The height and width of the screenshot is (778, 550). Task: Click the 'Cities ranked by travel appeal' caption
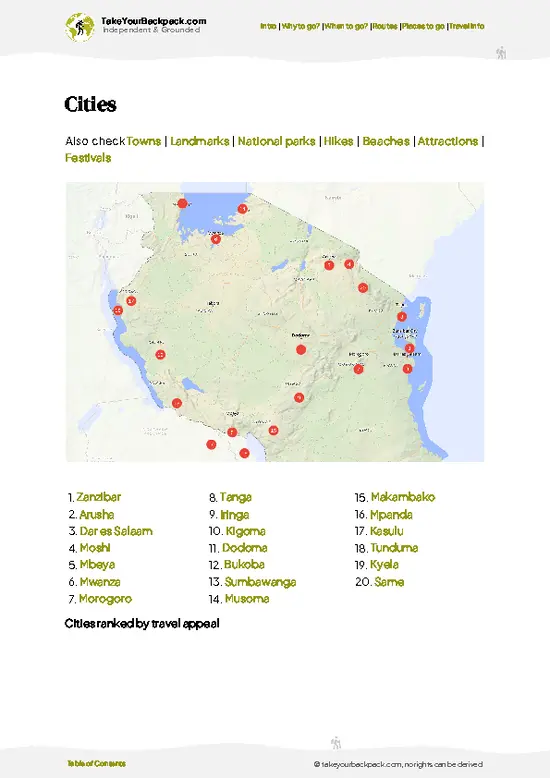142,623
